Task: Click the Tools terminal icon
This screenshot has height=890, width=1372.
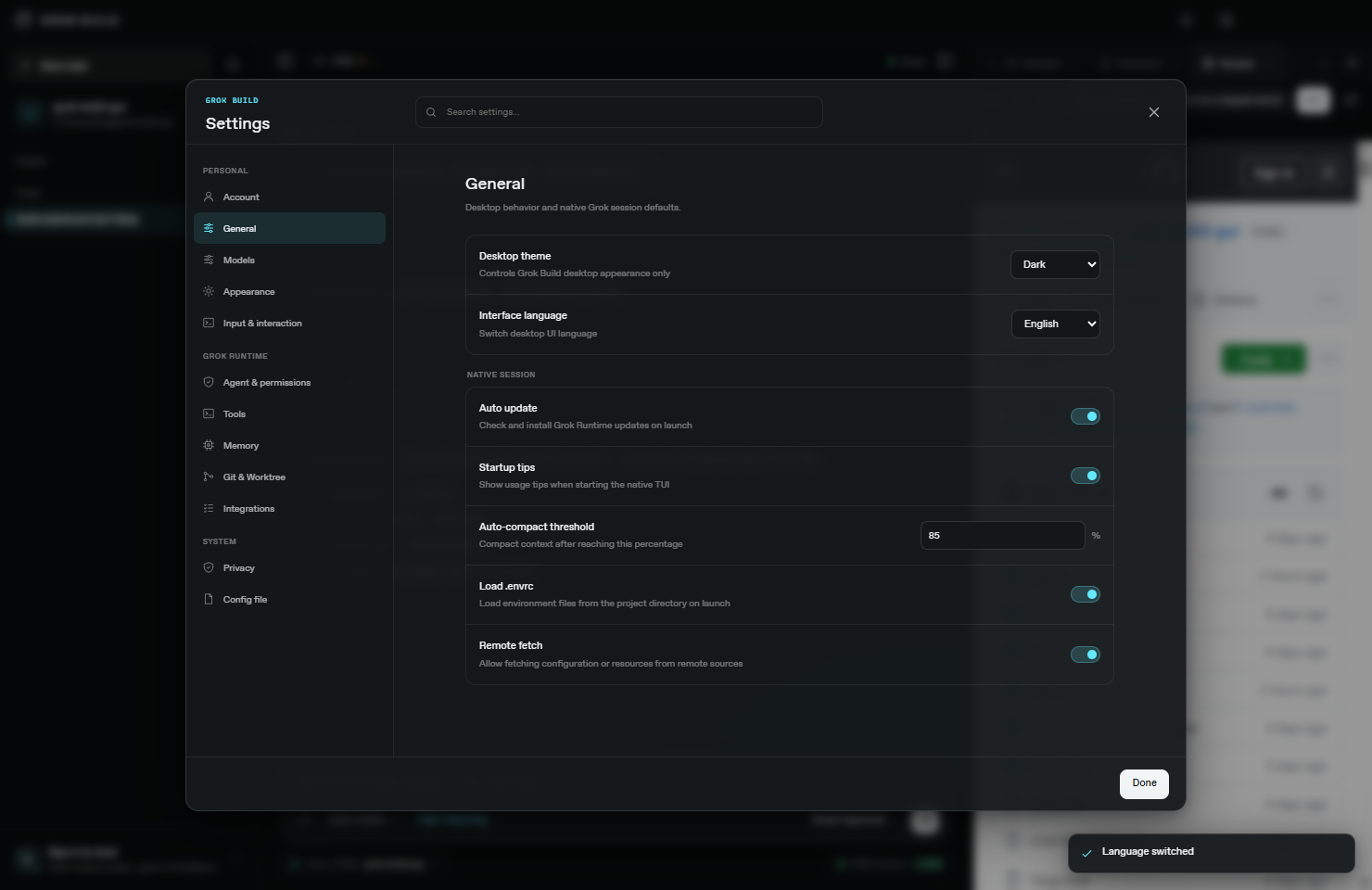Action: pyautogui.click(x=209, y=413)
